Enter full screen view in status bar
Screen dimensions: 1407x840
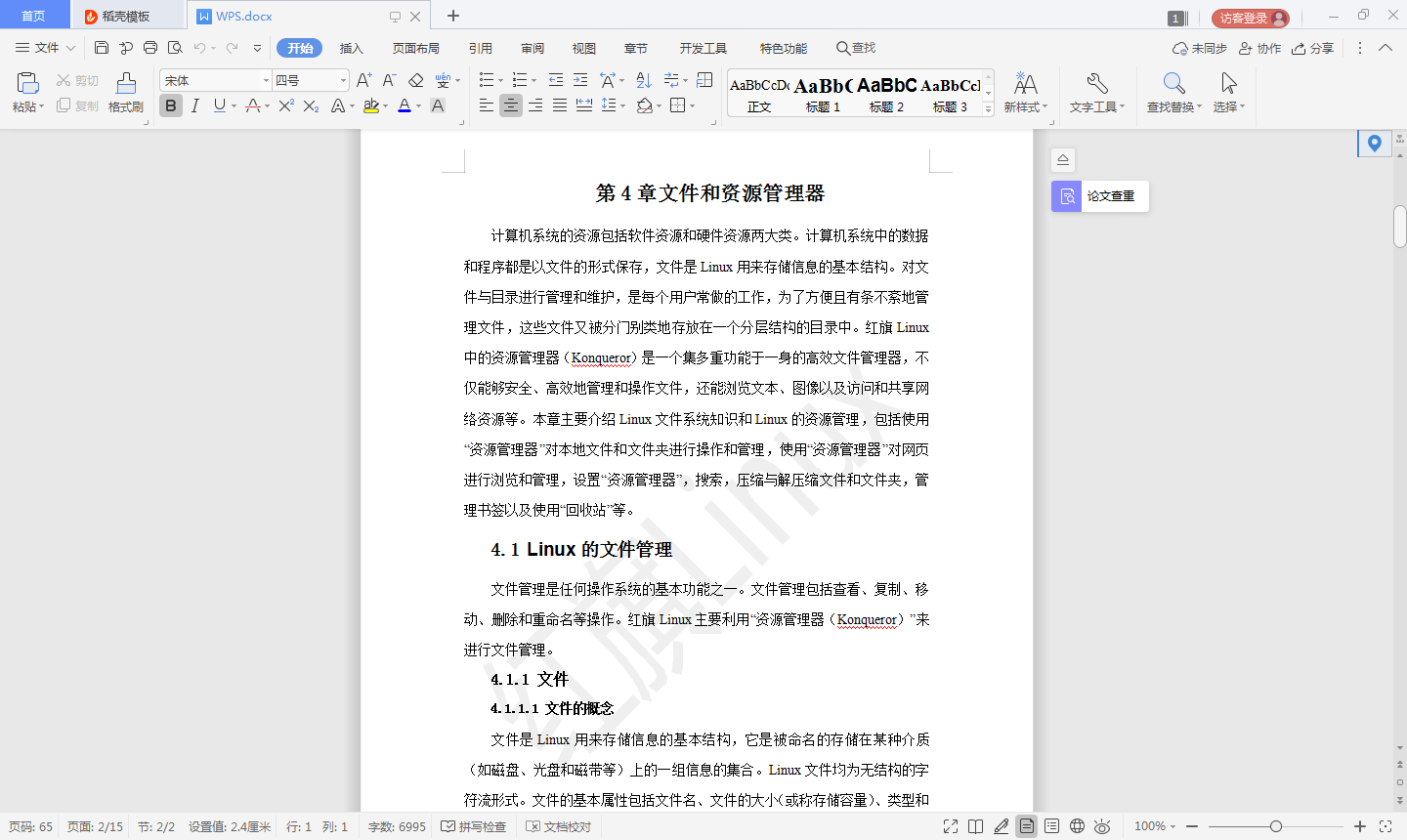pos(951,826)
